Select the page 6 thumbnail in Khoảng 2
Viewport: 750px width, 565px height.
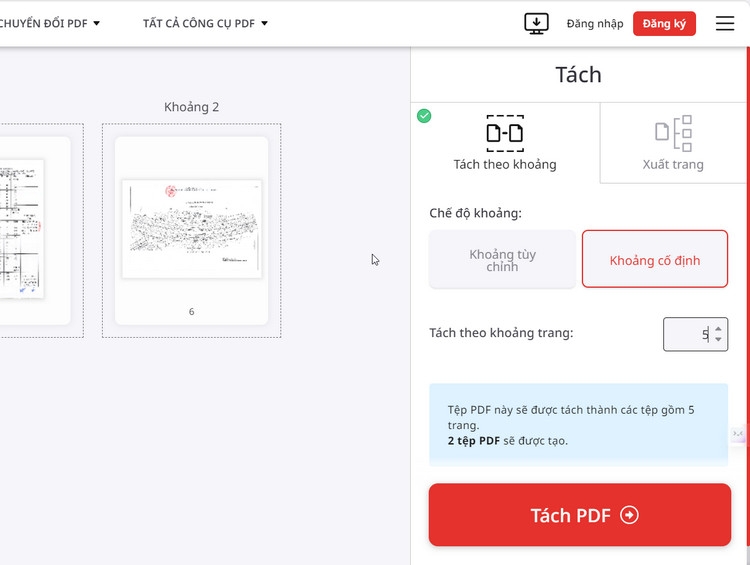click(x=191, y=231)
